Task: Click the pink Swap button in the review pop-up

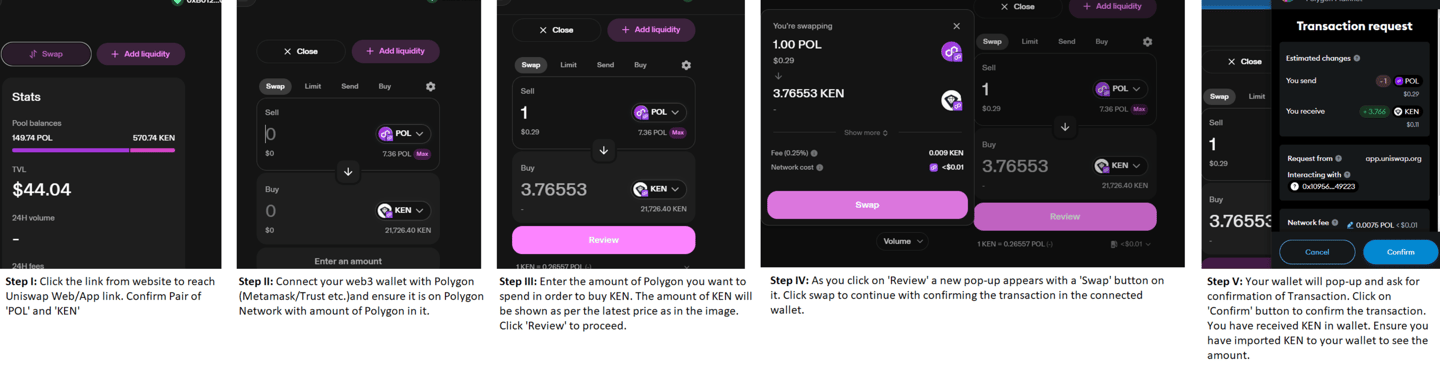Action: [867, 204]
